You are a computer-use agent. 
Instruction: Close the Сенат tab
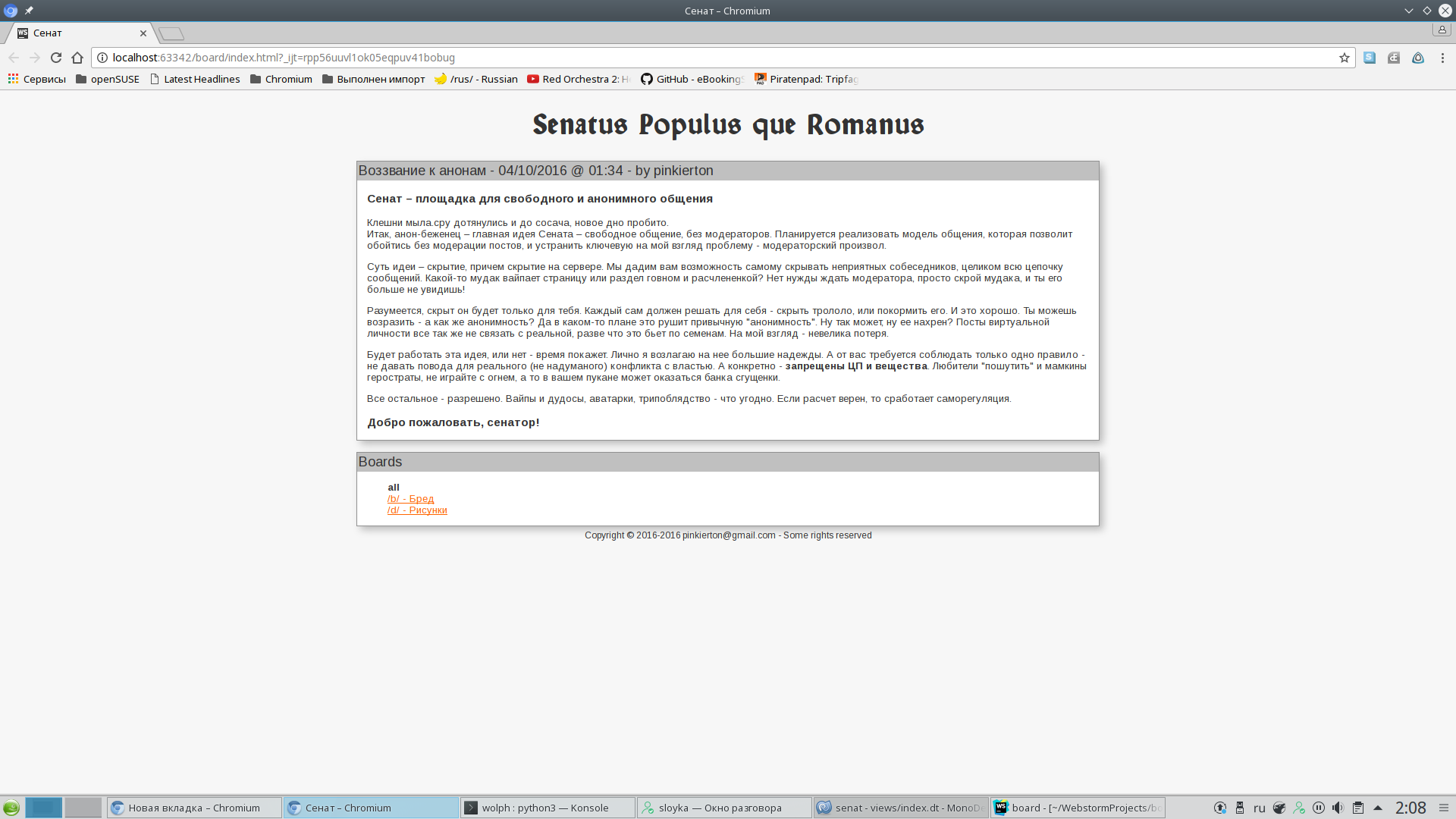point(143,33)
